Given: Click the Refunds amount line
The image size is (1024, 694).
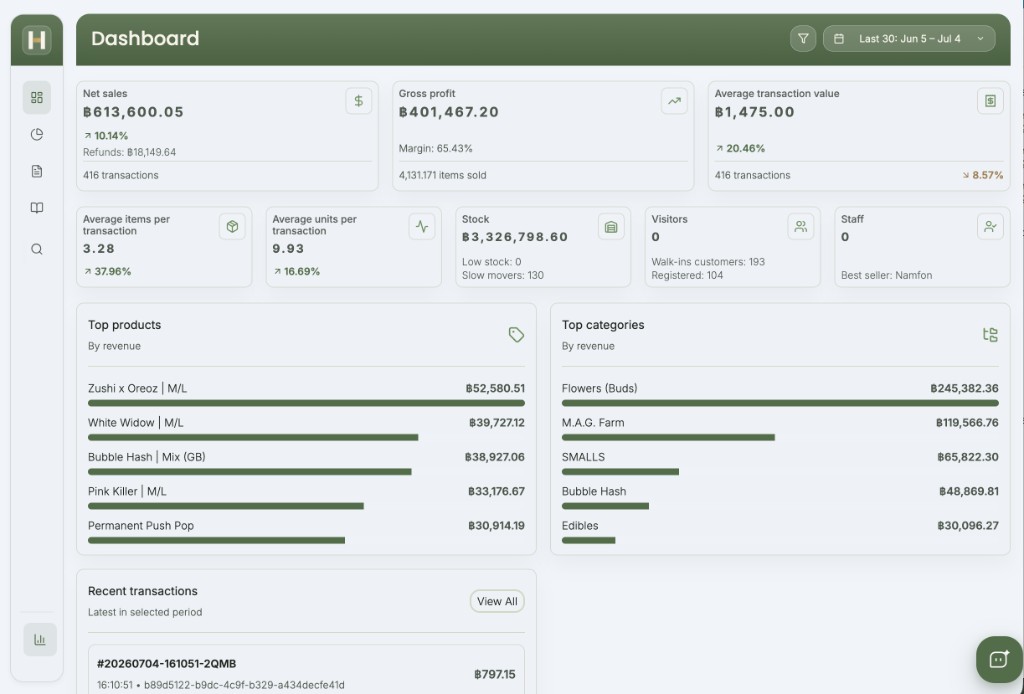Looking at the screenshot, I should 129,152.
